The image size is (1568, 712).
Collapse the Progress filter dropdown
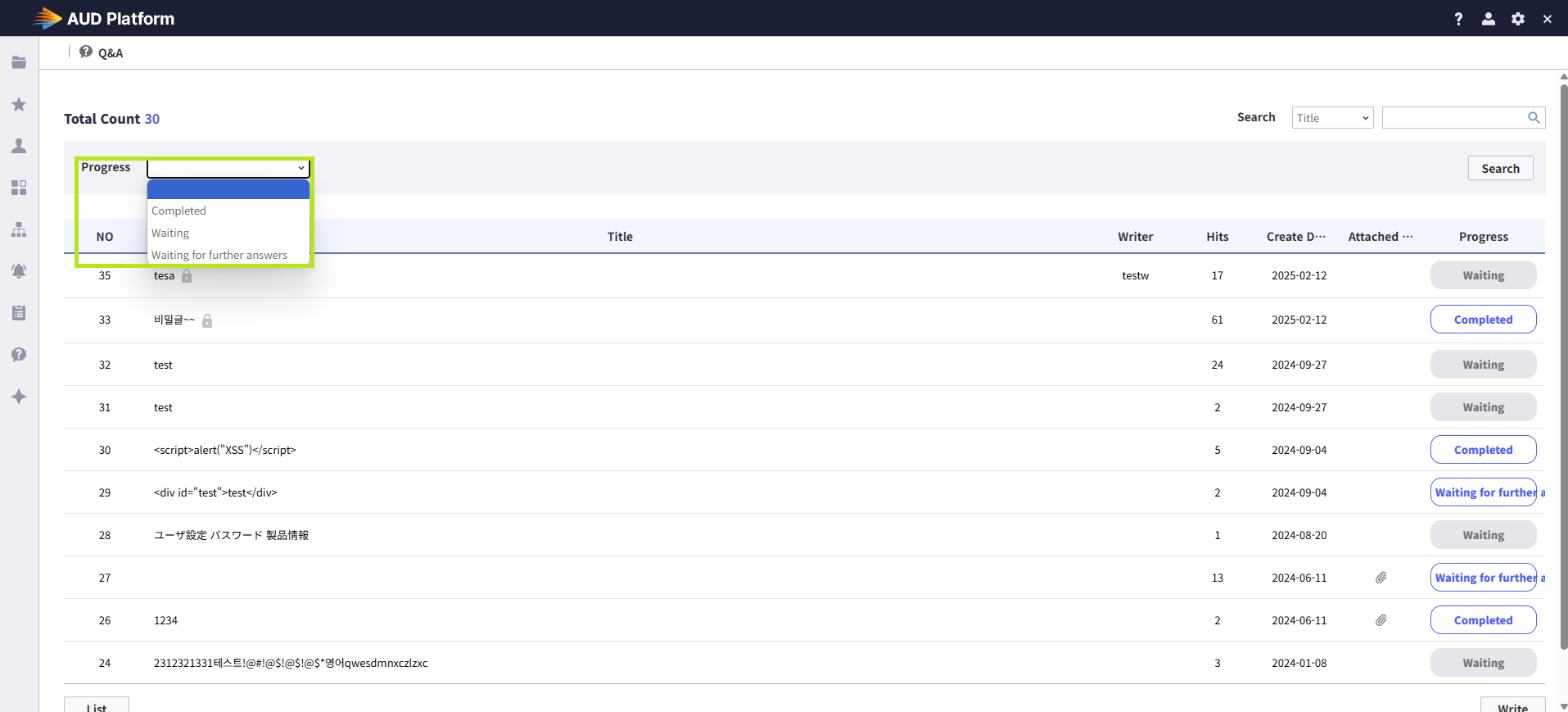click(x=228, y=168)
